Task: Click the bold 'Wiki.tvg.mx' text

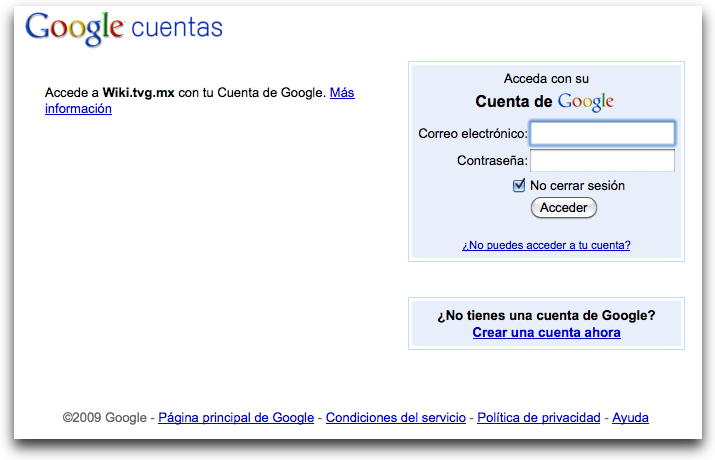Action: click(x=139, y=93)
